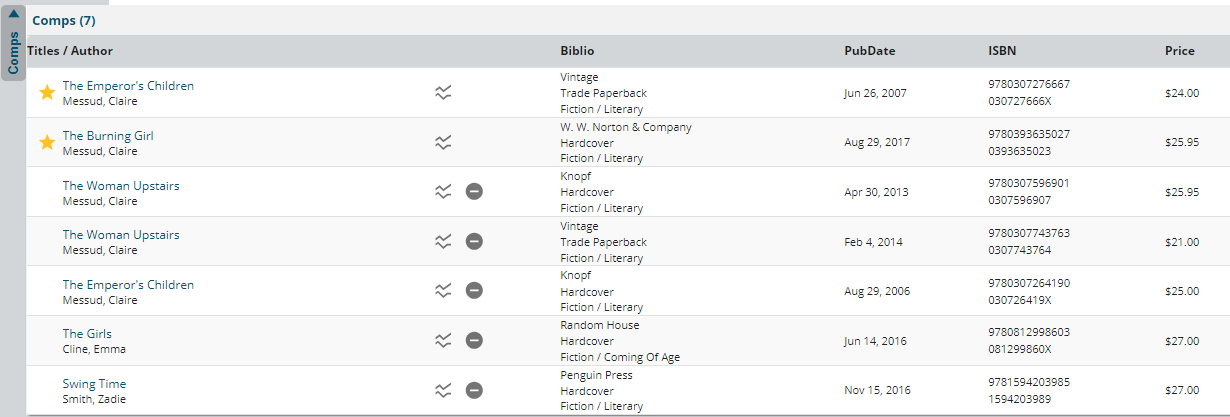1230x417 pixels.
Task: Click compare icon on first Emperor's Children row
Action: 444,93
